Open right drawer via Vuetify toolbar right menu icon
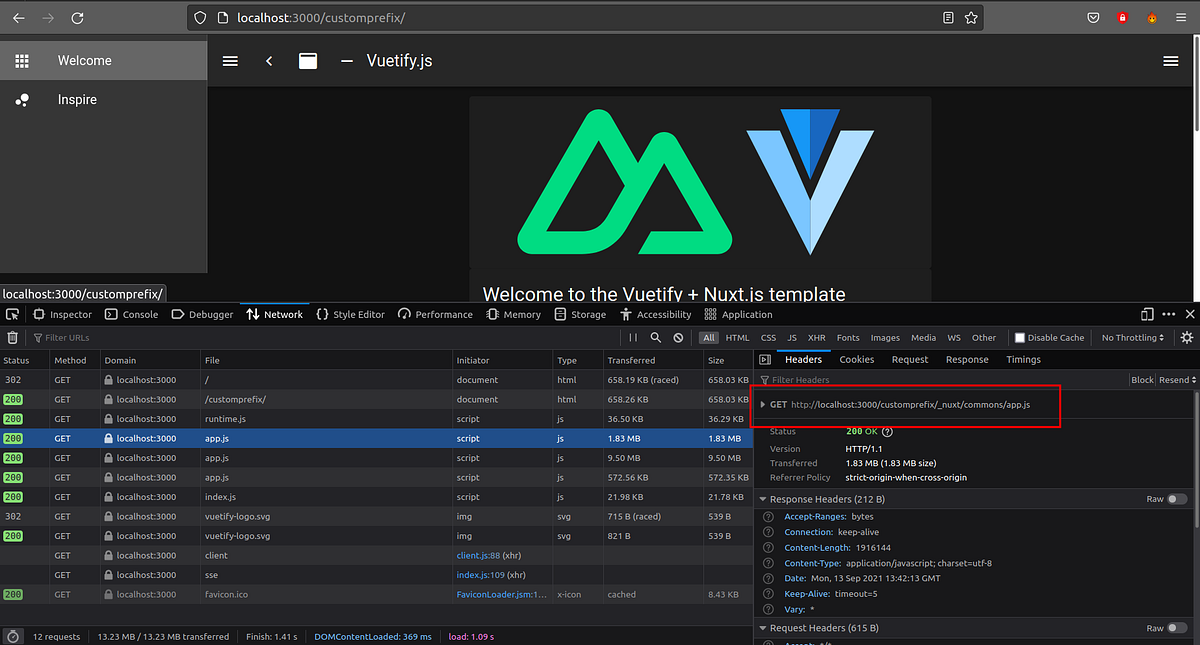 tap(1171, 61)
